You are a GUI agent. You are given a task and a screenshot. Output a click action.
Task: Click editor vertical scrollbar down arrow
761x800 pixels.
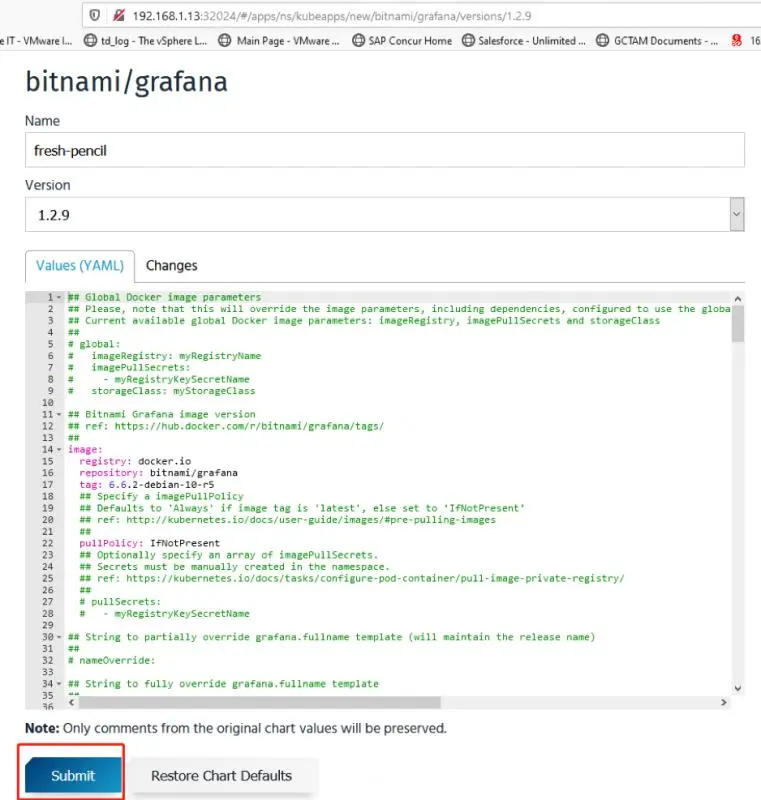coord(738,688)
